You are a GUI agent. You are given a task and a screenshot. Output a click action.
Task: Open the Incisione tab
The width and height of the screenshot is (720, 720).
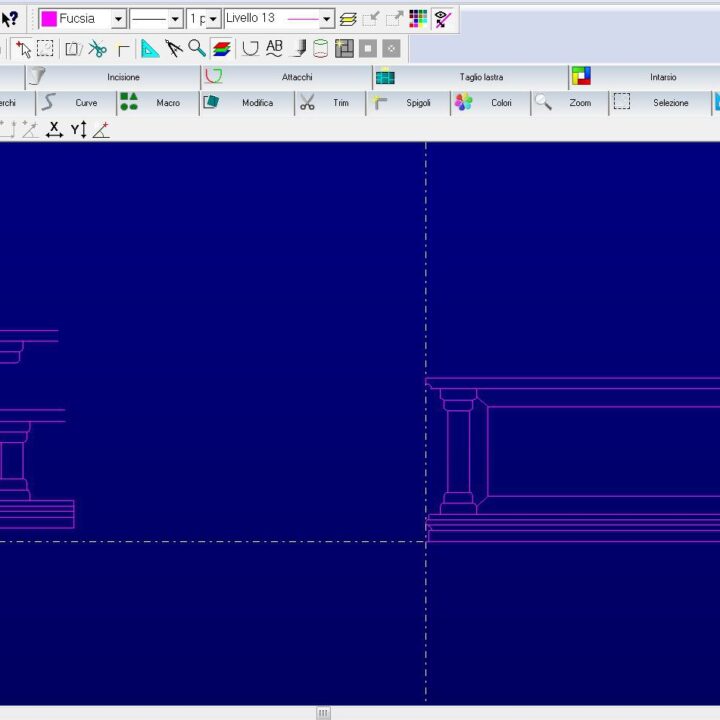pyautogui.click(x=123, y=77)
